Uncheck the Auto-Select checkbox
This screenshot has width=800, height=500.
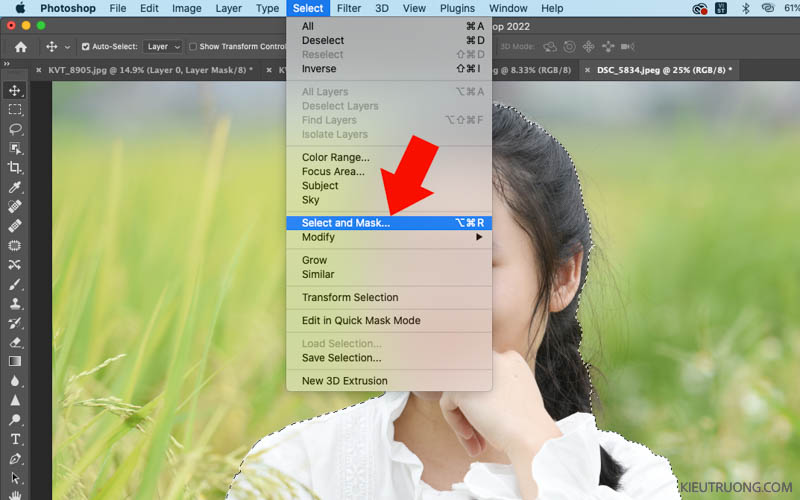(86, 46)
